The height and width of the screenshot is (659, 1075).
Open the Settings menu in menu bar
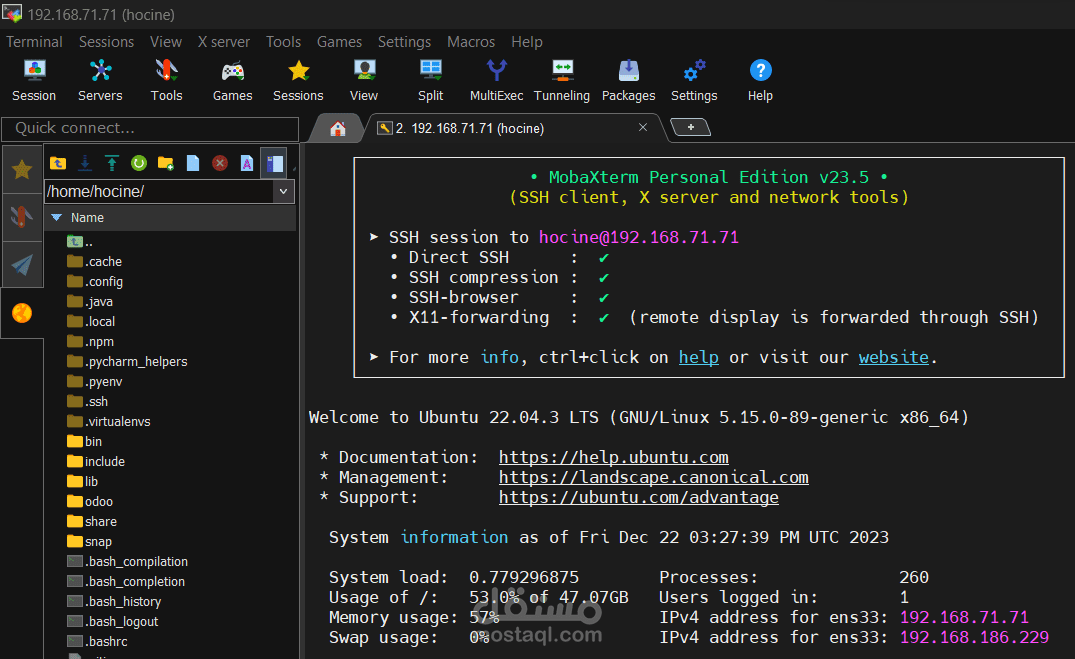coord(404,42)
